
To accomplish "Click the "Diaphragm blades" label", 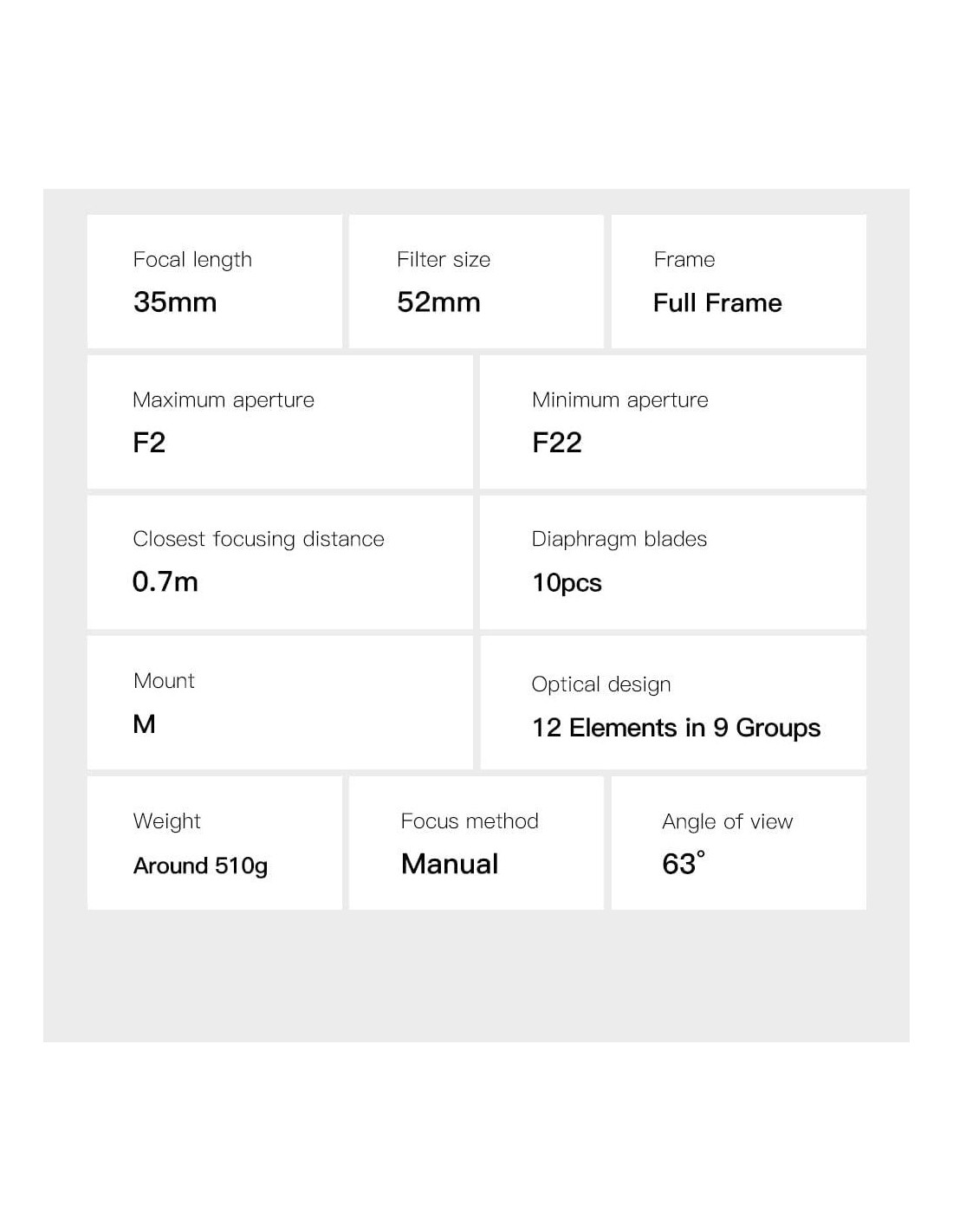I will [x=619, y=539].
